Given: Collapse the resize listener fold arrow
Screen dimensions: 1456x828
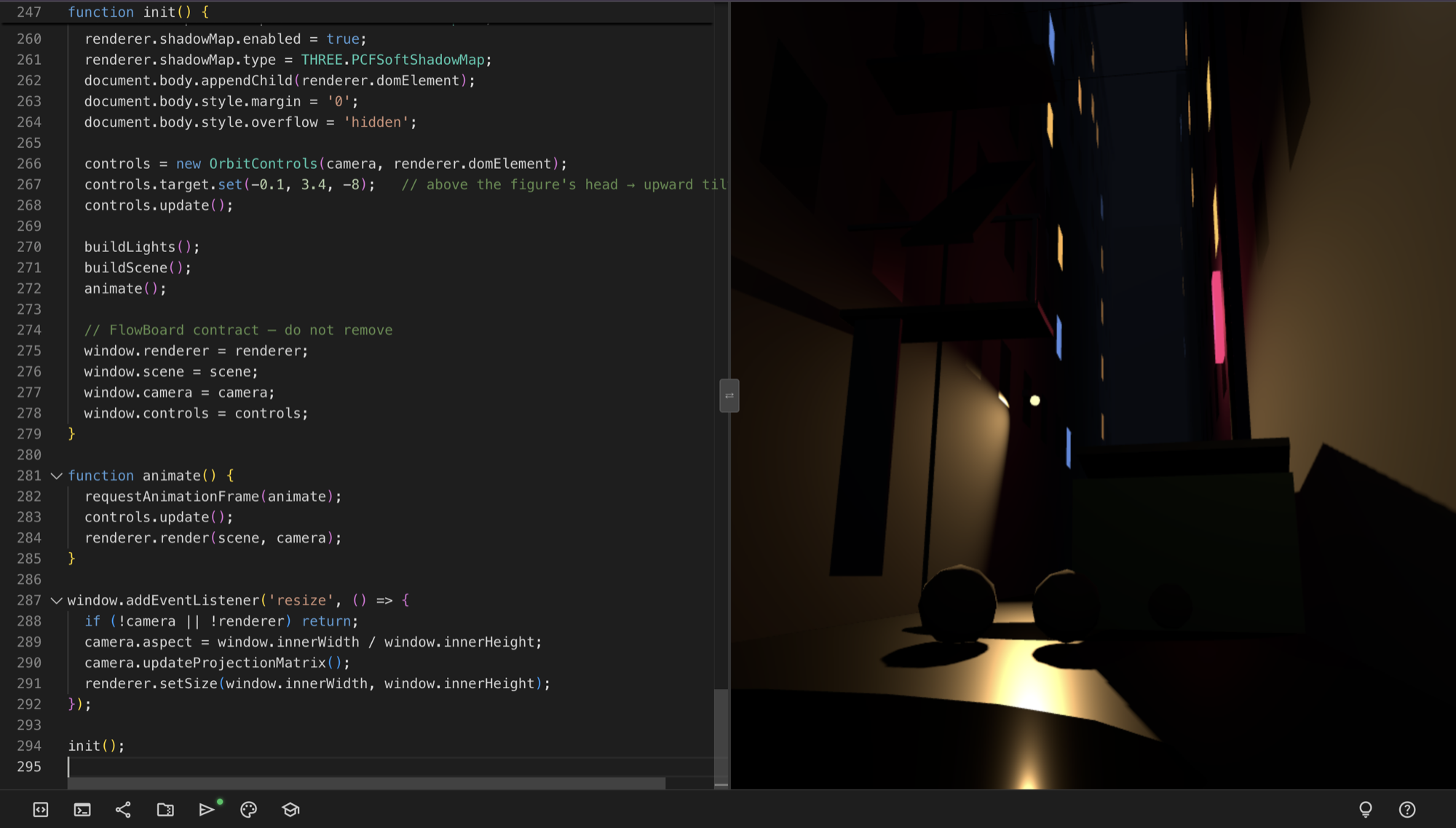Looking at the screenshot, I should pyautogui.click(x=56, y=601).
